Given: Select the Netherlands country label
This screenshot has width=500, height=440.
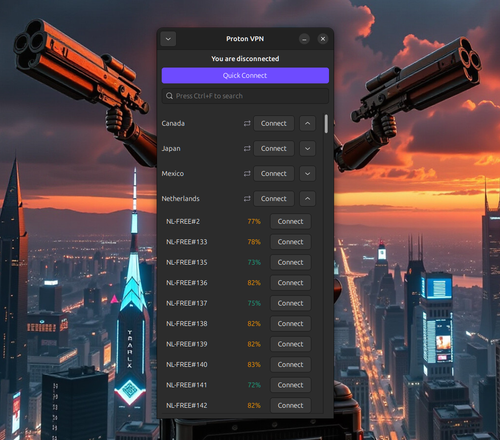Looking at the screenshot, I should pyautogui.click(x=180, y=199).
